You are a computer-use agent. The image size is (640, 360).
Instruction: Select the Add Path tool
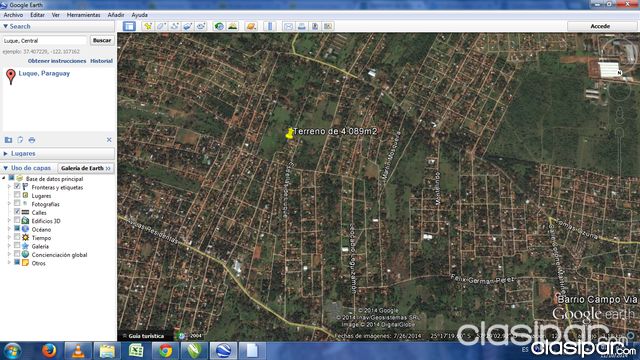[175, 26]
